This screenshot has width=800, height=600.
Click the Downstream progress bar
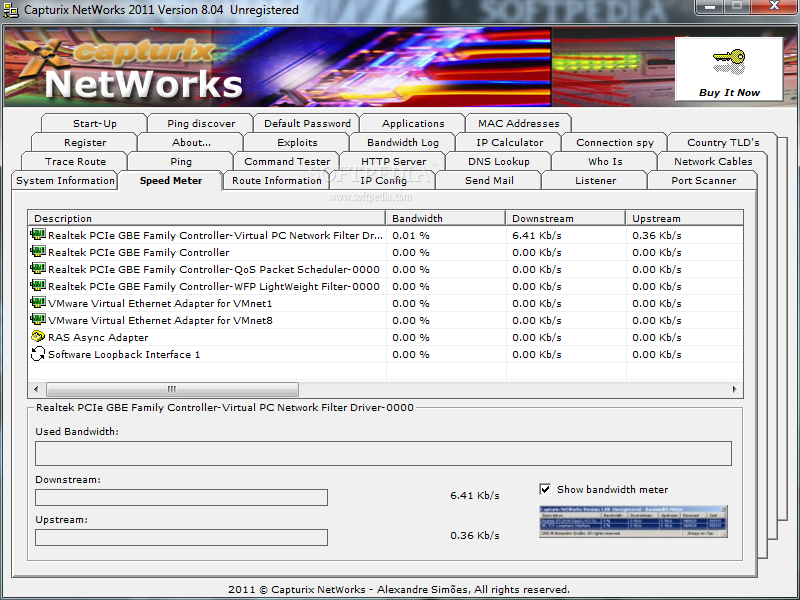click(181, 497)
